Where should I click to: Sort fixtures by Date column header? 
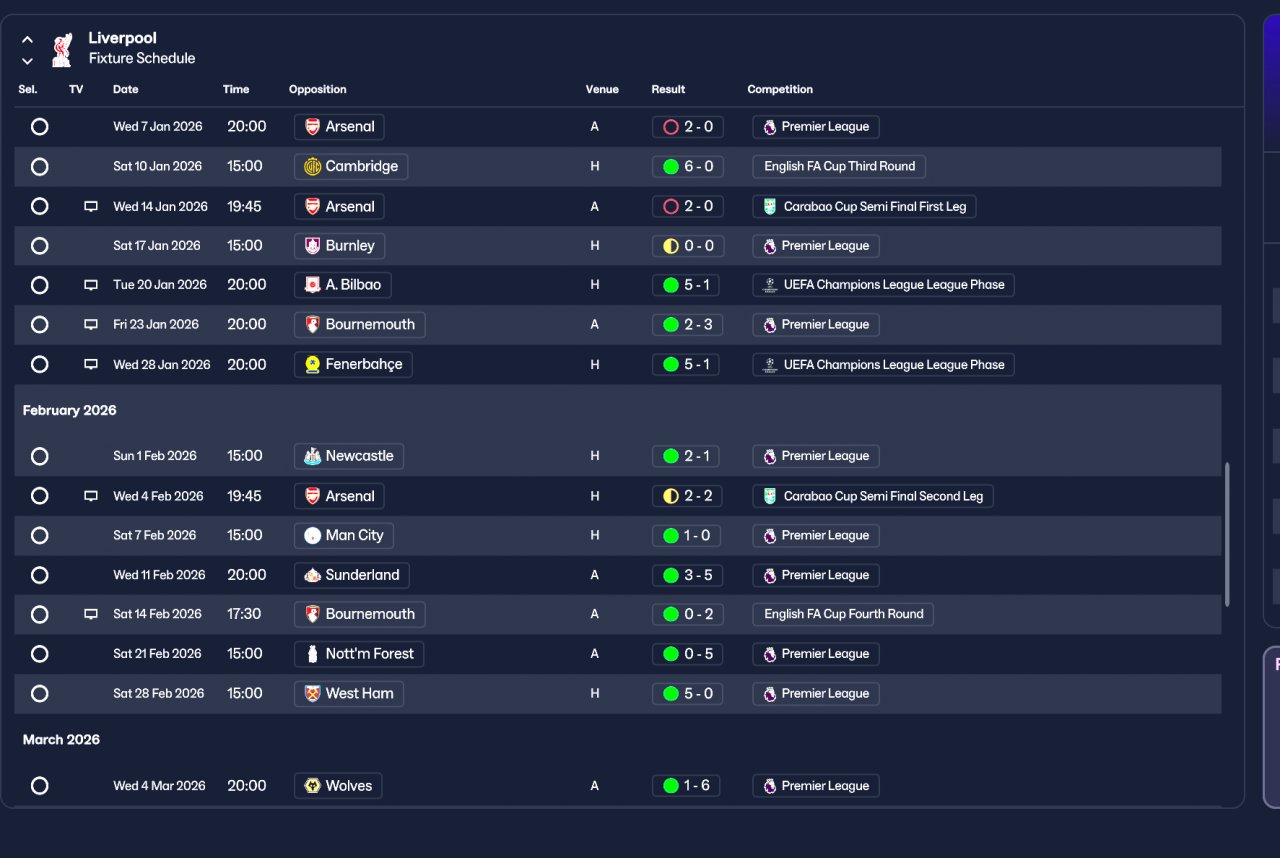[x=126, y=89]
